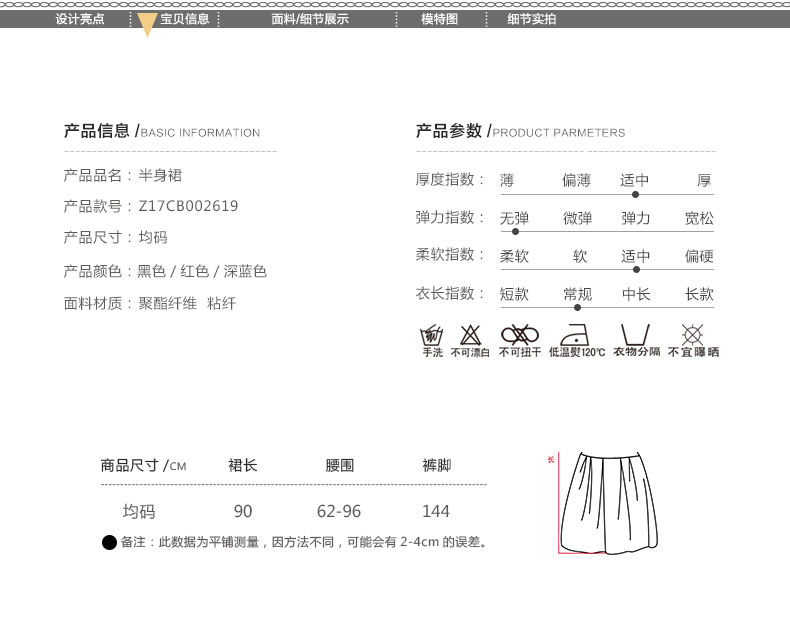Click the 衣长指数 slider dot at 常规
This screenshot has width=790, height=630.
[x=577, y=307]
